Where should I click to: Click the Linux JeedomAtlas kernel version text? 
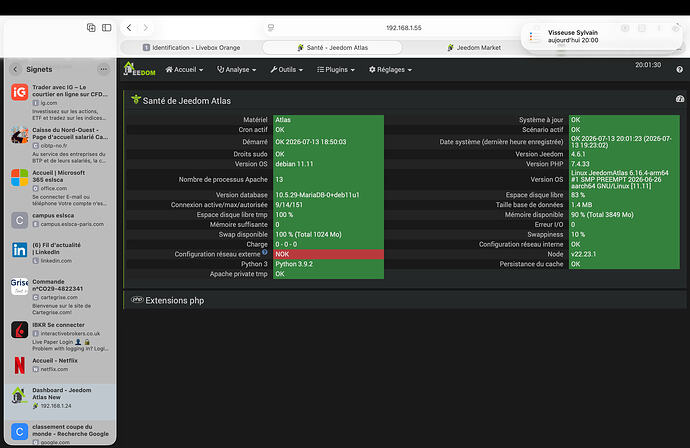coord(620,179)
